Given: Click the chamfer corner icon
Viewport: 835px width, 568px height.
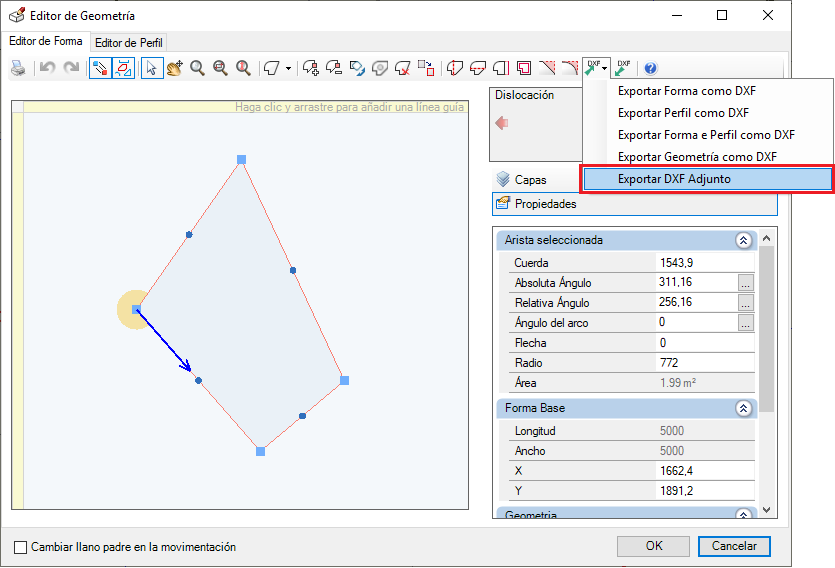Looking at the screenshot, I should click(x=547, y=68).
